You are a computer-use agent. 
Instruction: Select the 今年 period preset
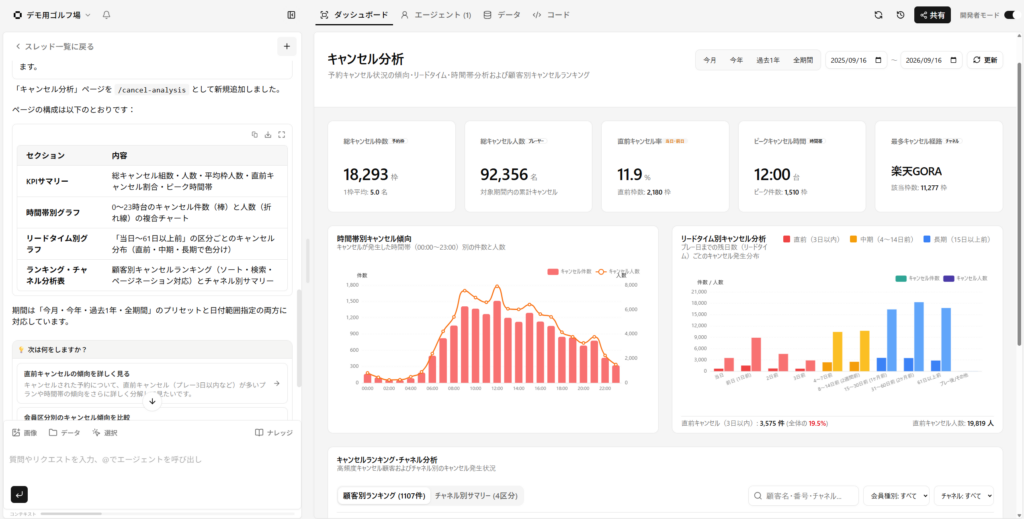pyautogui.click(x=737, y=60)
